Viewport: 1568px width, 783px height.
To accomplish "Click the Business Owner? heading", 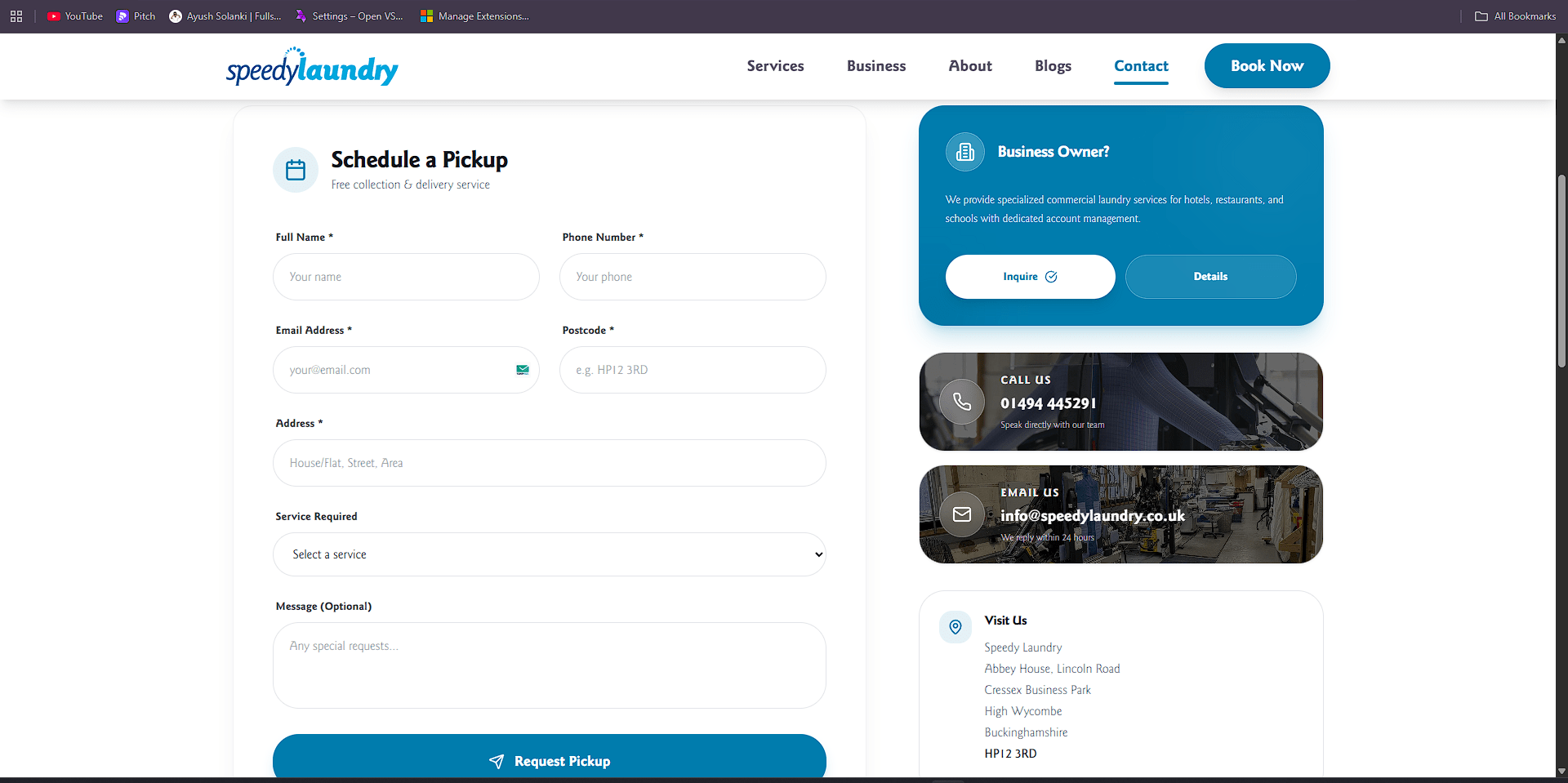I will click(x=1053, y=152).
